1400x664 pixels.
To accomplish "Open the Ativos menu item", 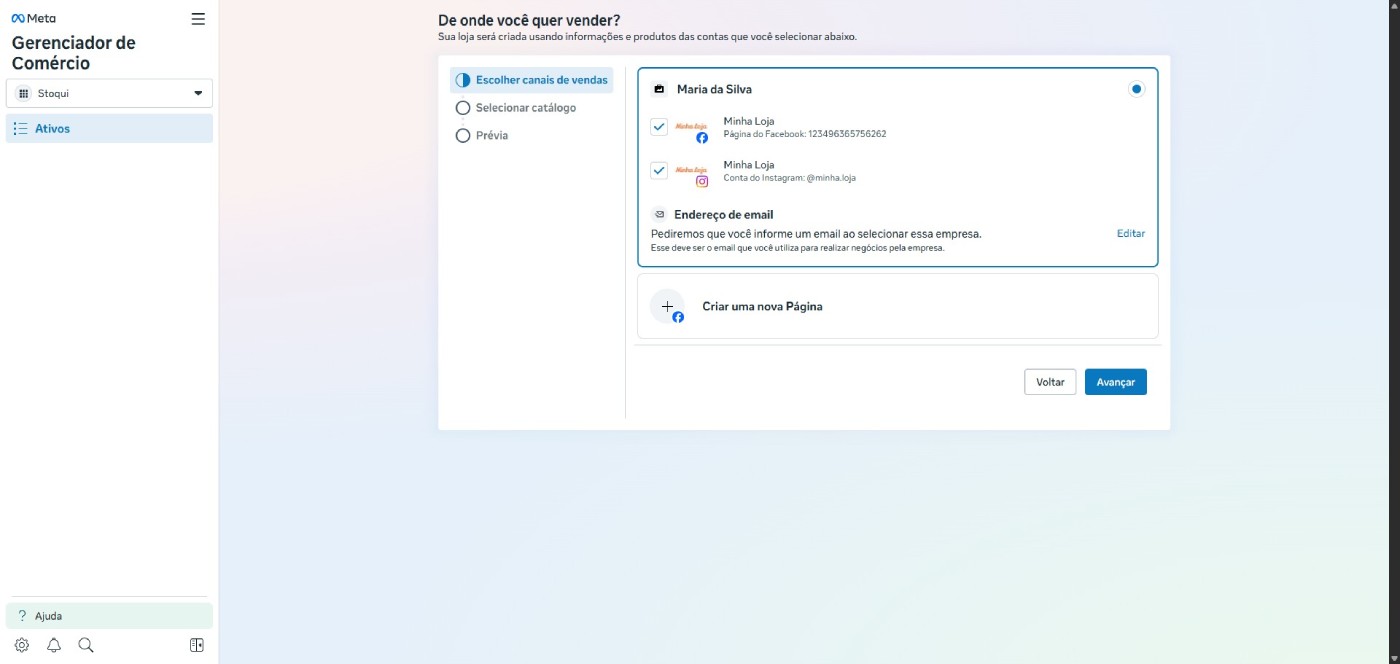I will [x=109, y=128].
